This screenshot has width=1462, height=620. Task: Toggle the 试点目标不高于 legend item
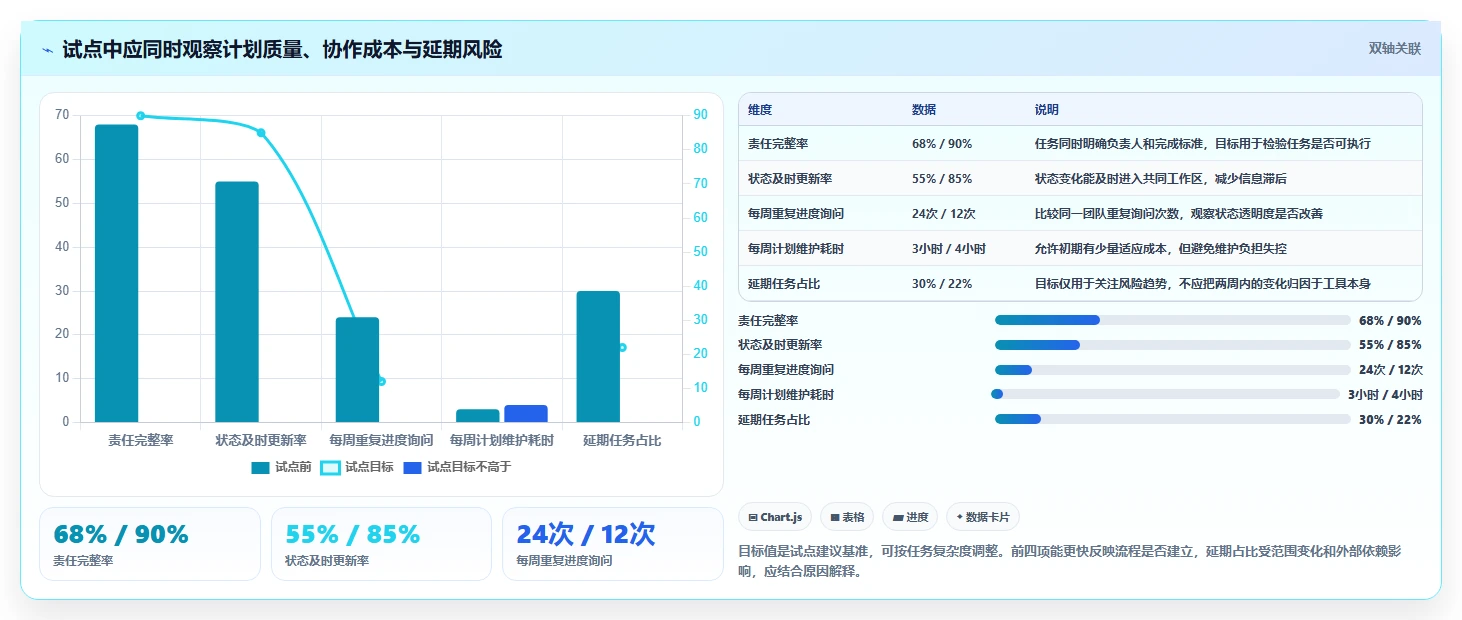[457, 467]
